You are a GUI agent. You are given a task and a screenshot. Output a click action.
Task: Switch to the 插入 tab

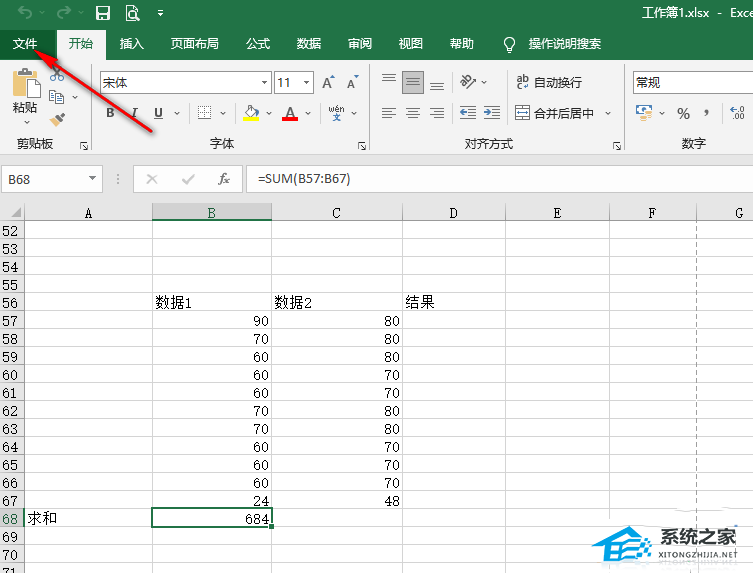tap(132, 44)
